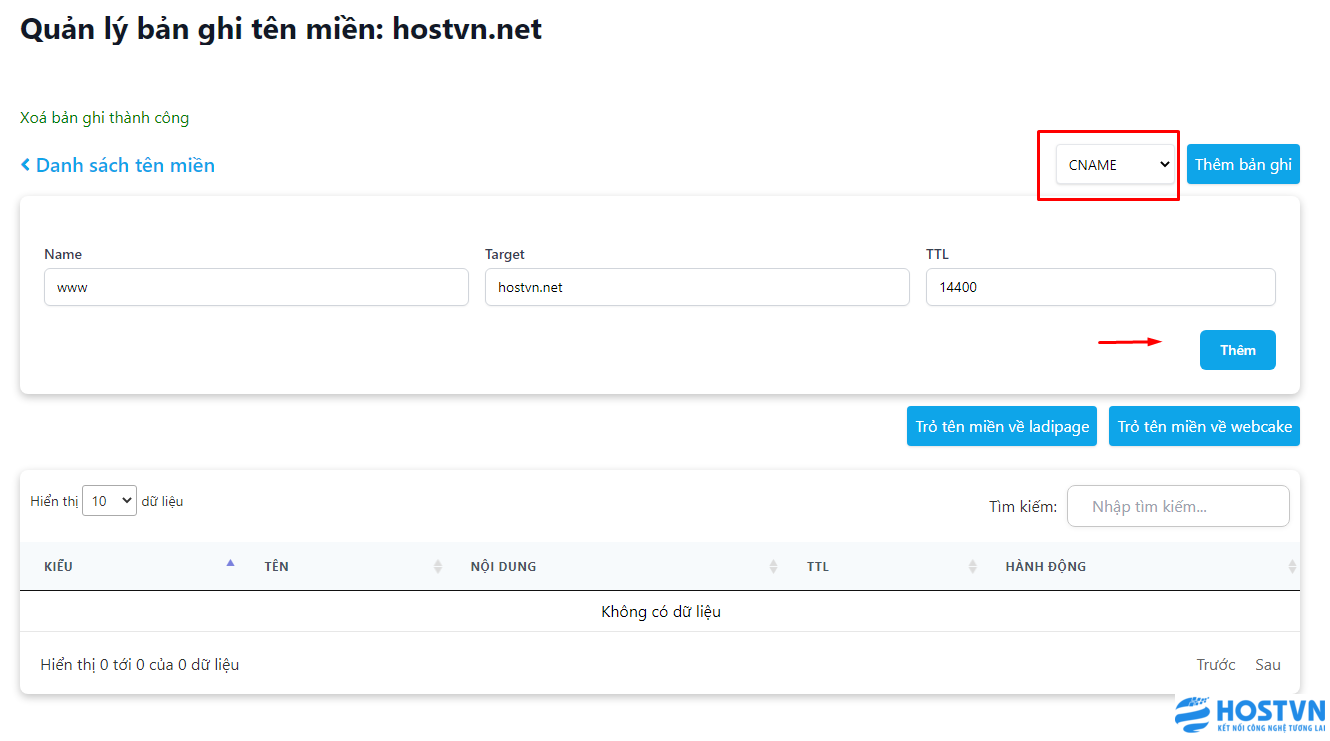Screen dimensions: 1330x741
Task: Go back to Danh sách tên miền
Action: coord(118,165)
